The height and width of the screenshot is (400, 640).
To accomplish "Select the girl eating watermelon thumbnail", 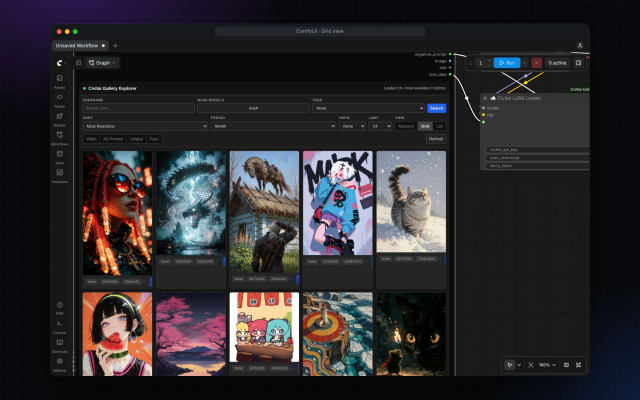I will pyautogui.click(x=118, y=334).
